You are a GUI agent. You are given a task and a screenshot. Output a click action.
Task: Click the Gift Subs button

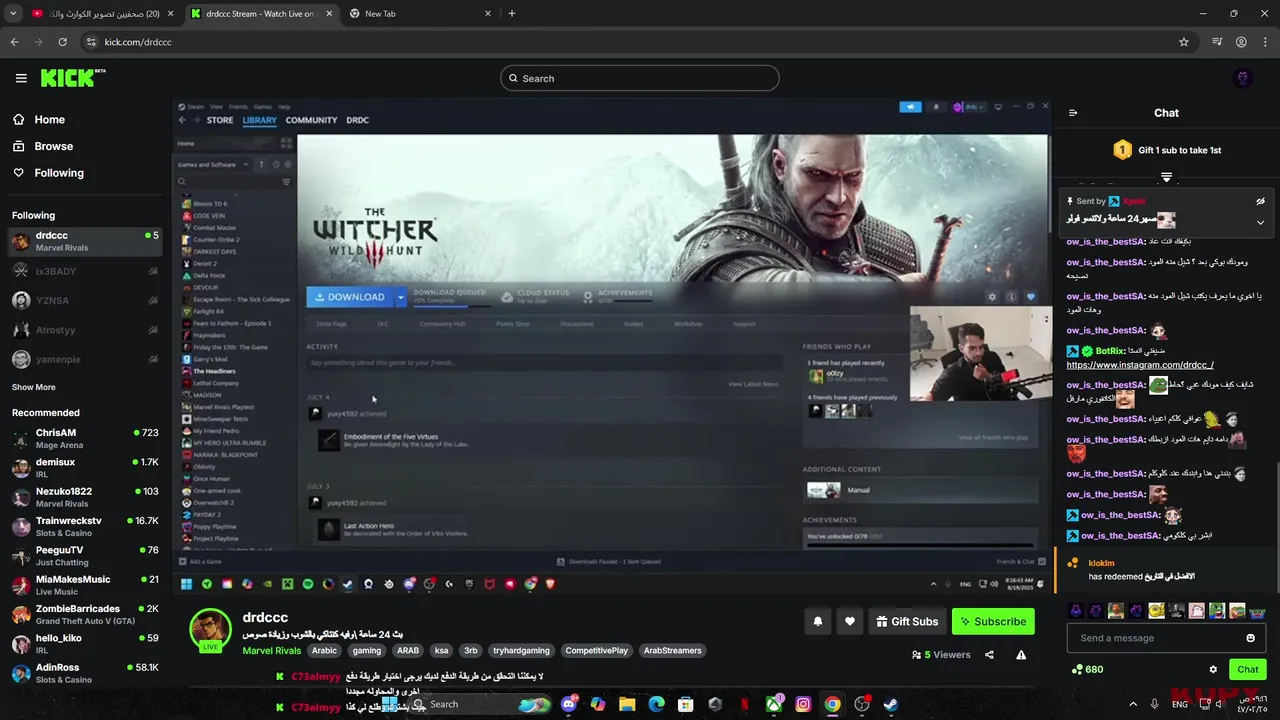point(907,621)
